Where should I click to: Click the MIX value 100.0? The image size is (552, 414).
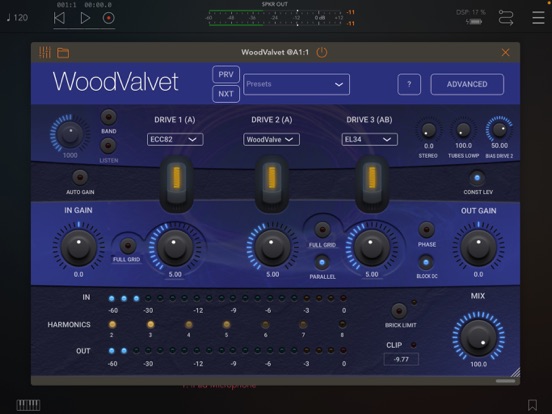[x=478, y=364]
